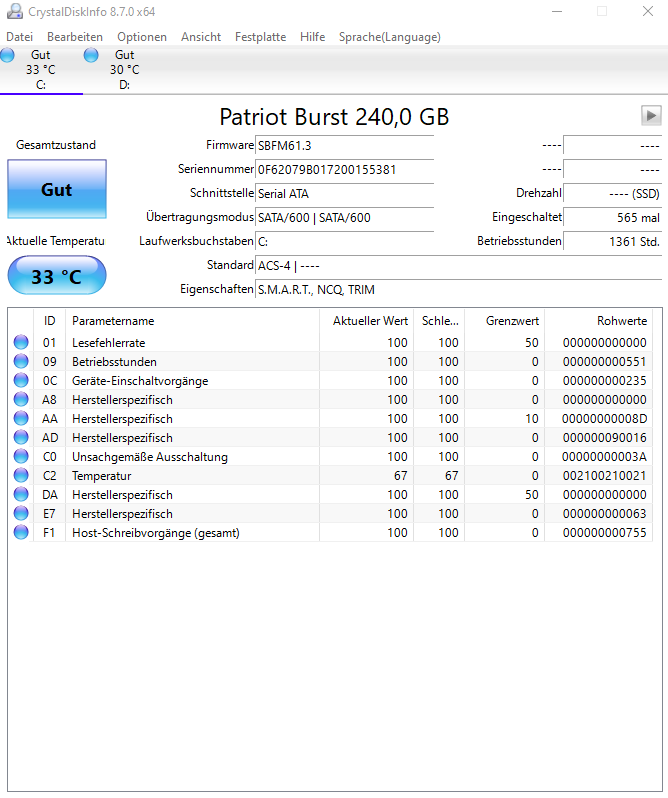Click status orb of row E7
668x798 pixels.
[x=21, y=513]
